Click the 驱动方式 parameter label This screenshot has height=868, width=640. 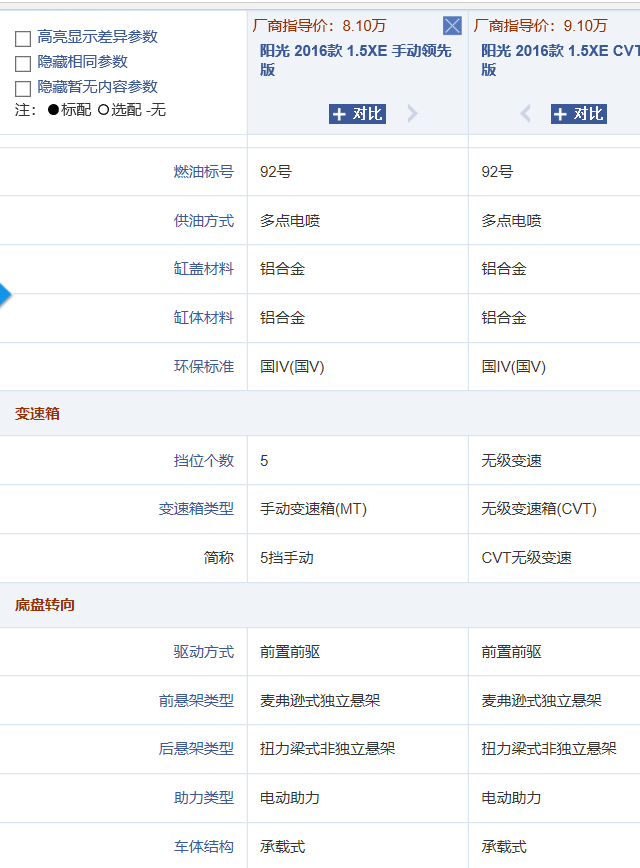click(x=204, y=652)
